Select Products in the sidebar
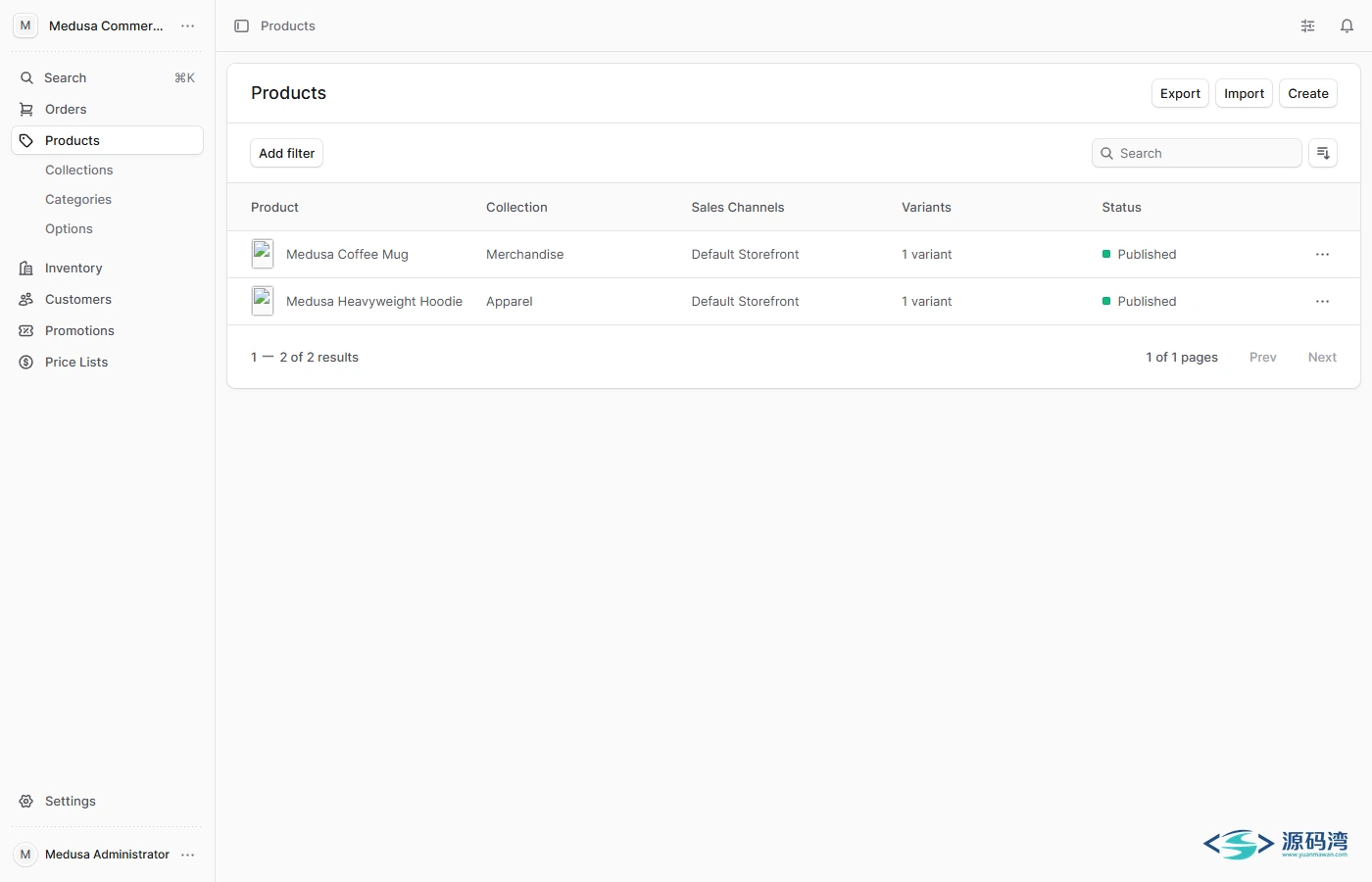 [107, 140]
